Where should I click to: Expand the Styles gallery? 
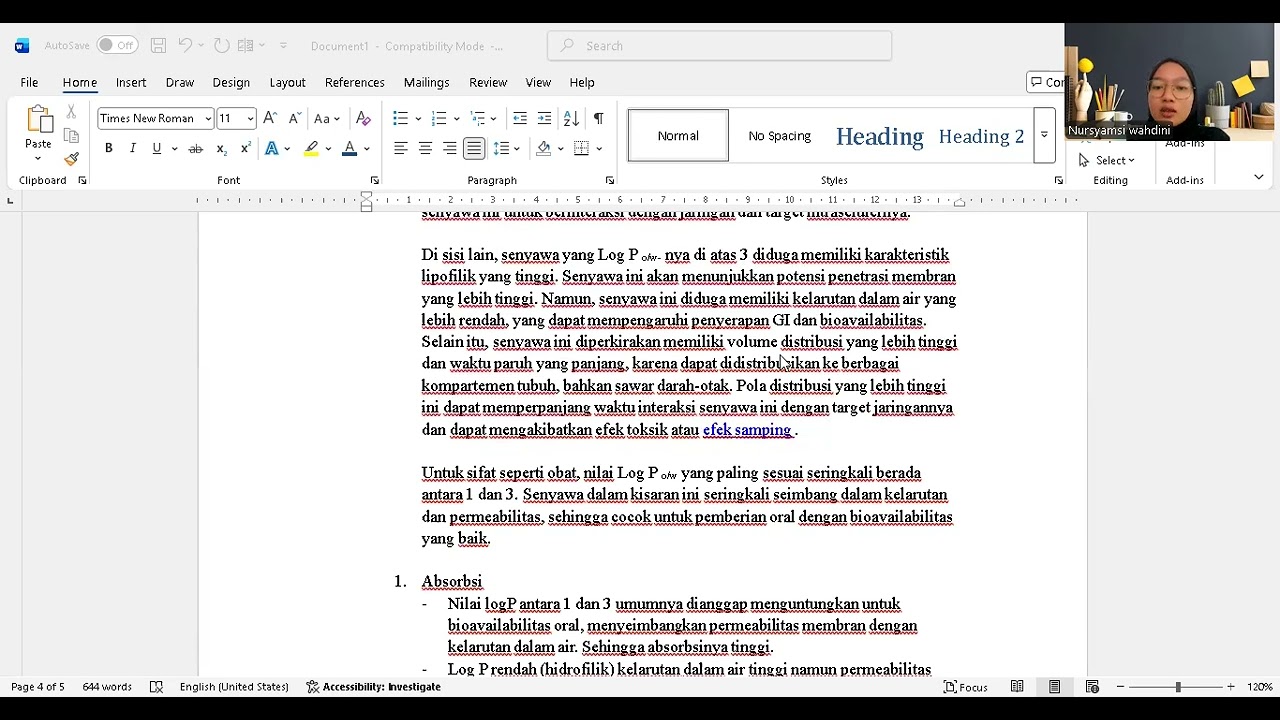(1044, 135)
